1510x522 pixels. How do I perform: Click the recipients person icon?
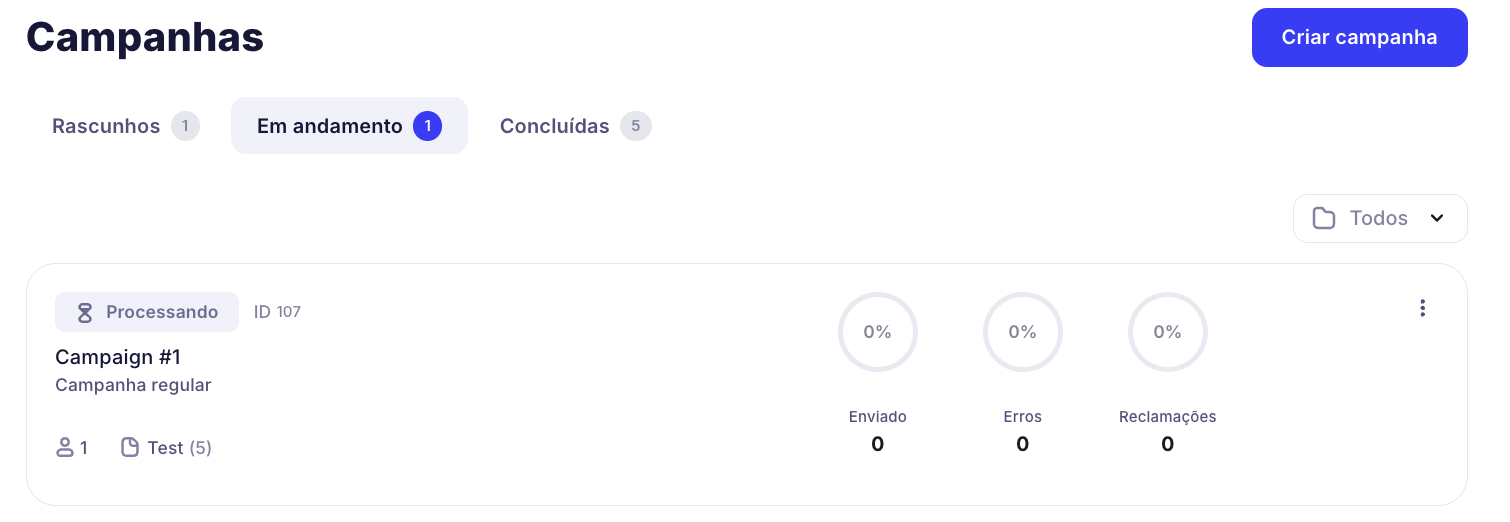click(x=65, y=448)
